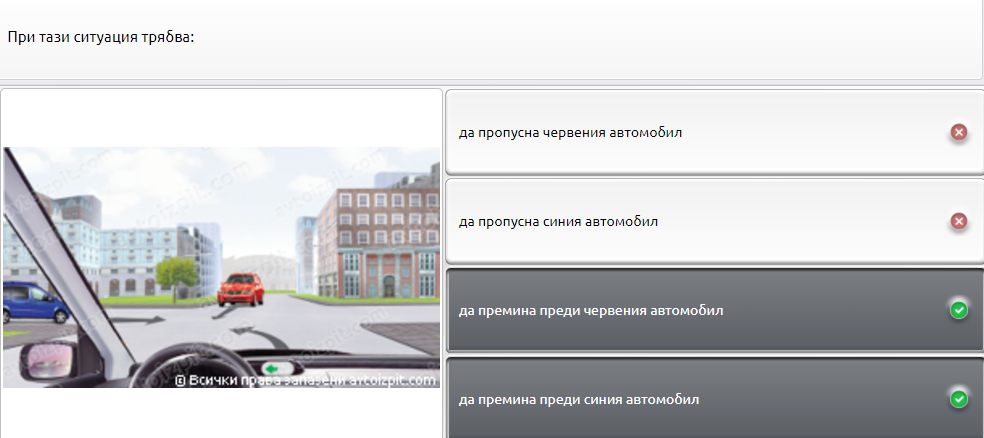Select answer 'да пропусна червения автомобил'
Viewport: 984px width, 438px height.
click(570, 132)
